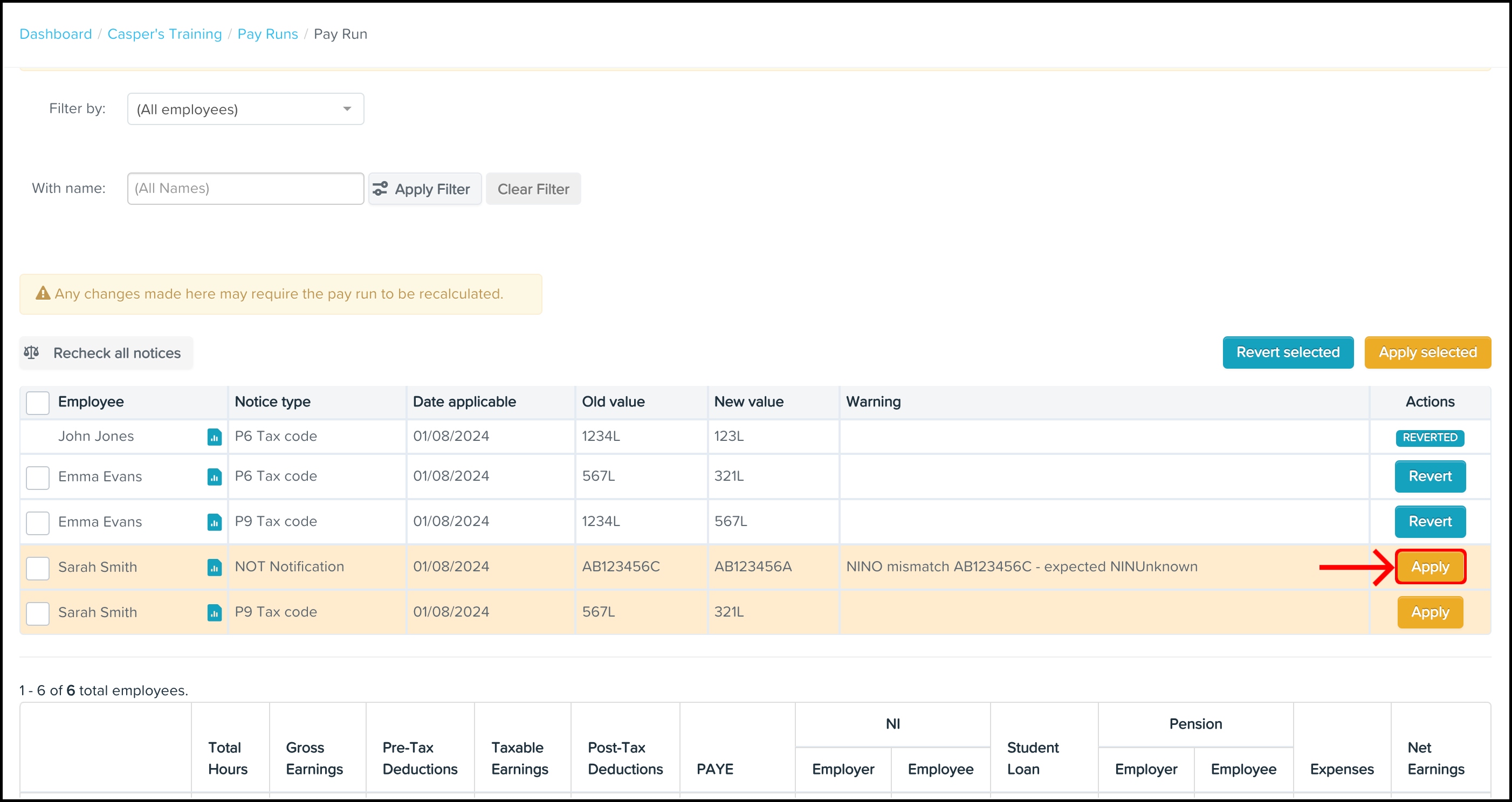The width and height of the screenshot is (1512, 802).
Task: Check the Sarah Smith P9 Tax code row
Action: click(38, 613)
